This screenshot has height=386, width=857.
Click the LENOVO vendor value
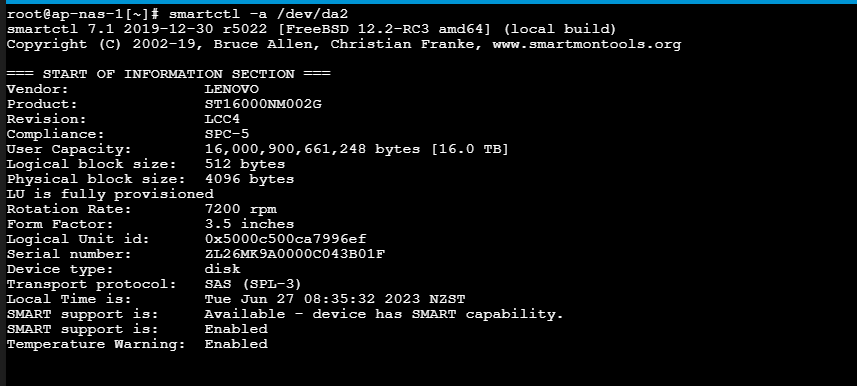[x=231, y=89]
